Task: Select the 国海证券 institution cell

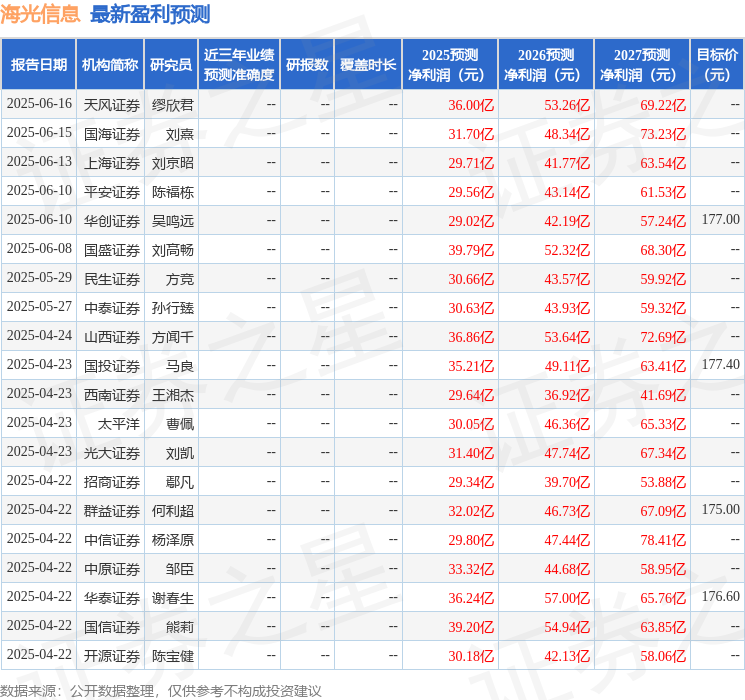Action: point(112,134)
